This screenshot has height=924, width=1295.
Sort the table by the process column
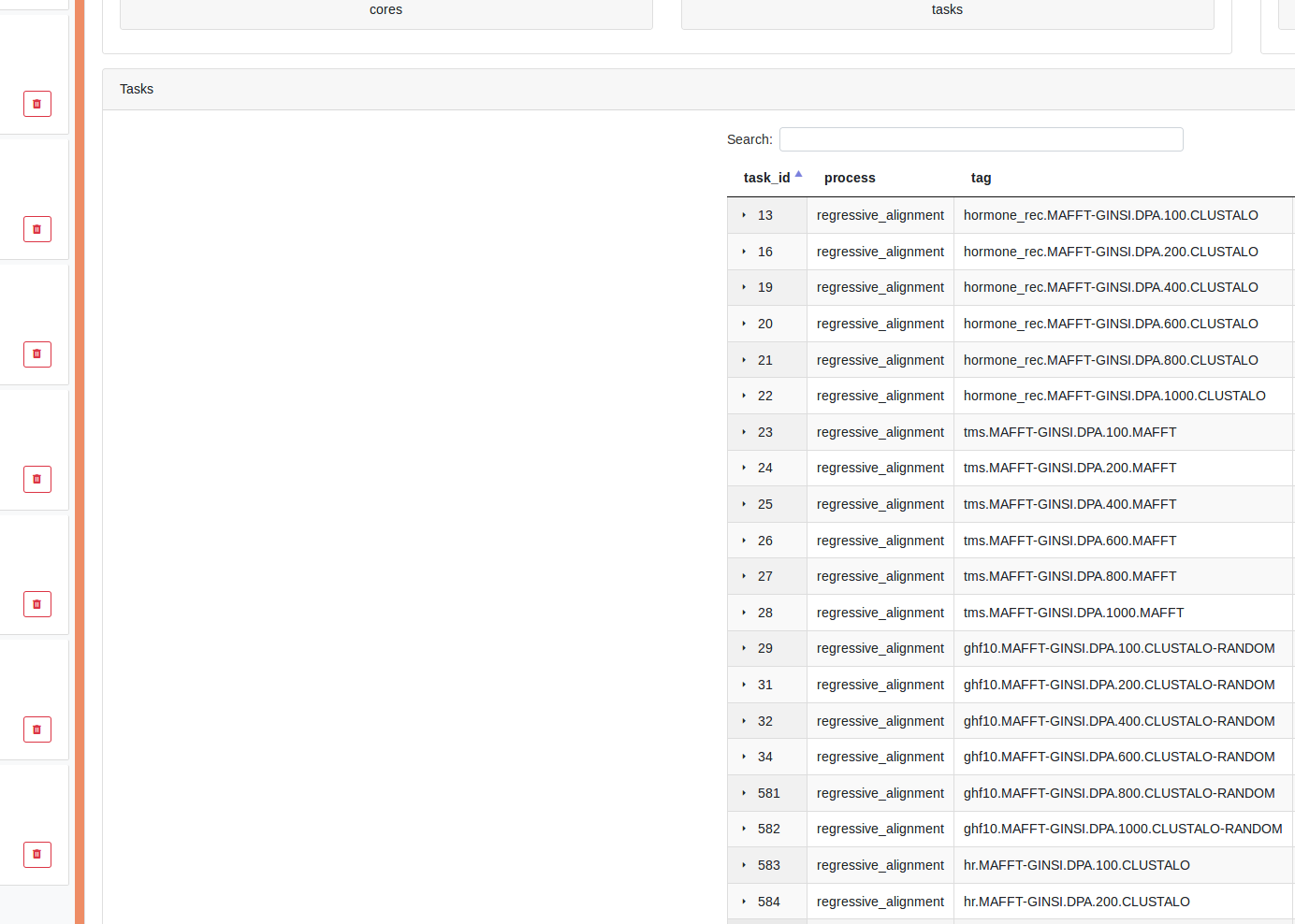point(850,178)
